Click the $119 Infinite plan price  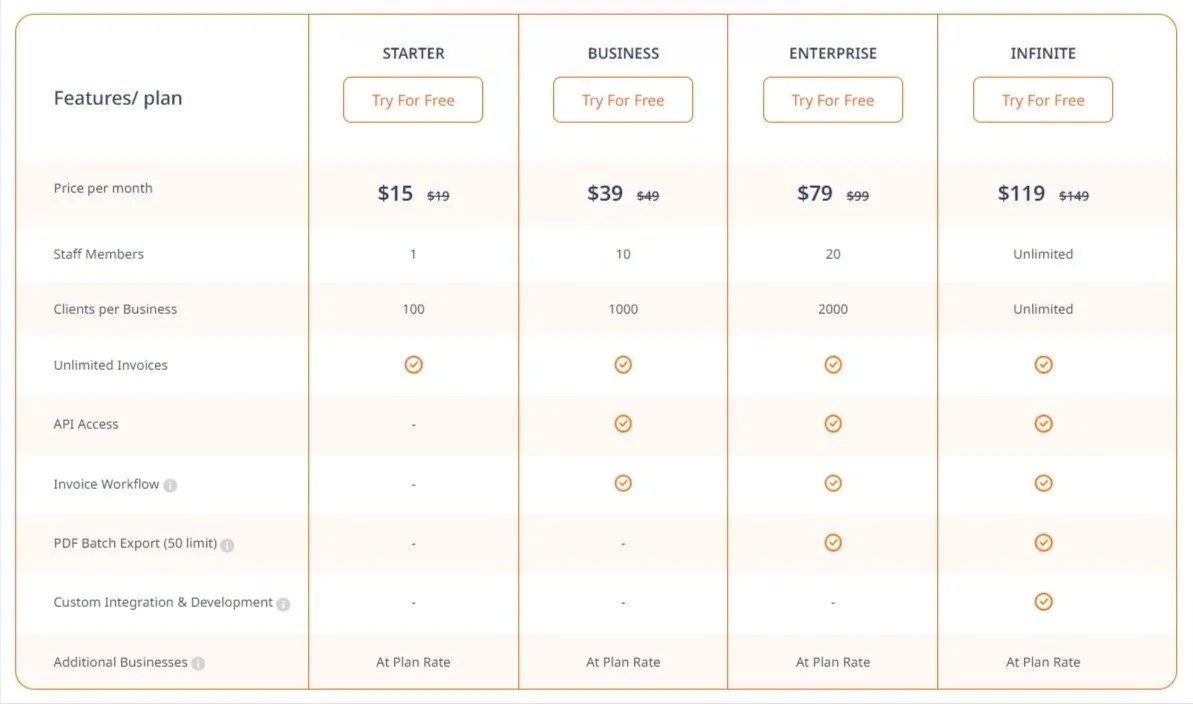click(x=1021, y=193)
